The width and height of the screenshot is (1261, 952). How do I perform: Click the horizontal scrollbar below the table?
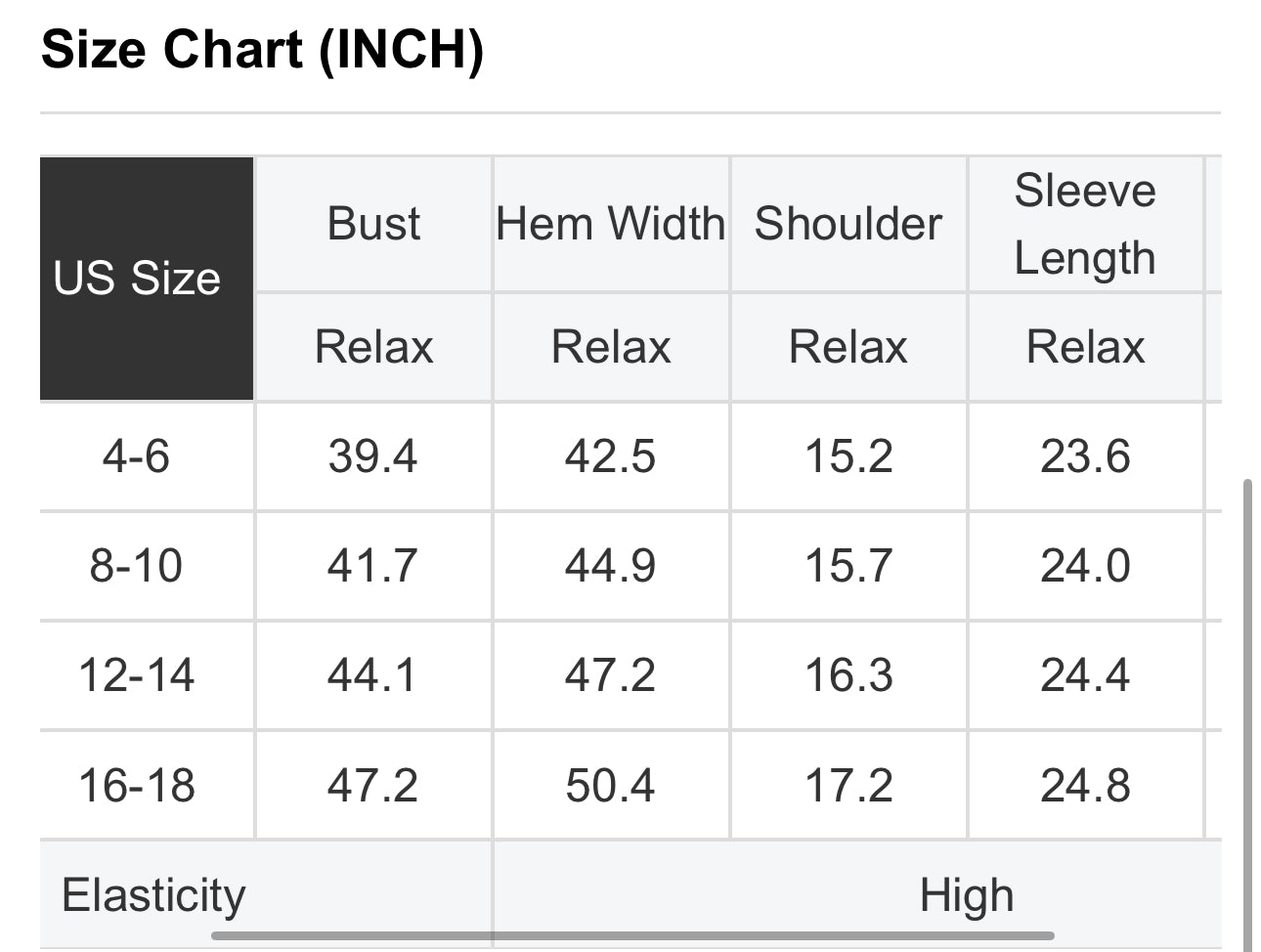click(631, 935)
